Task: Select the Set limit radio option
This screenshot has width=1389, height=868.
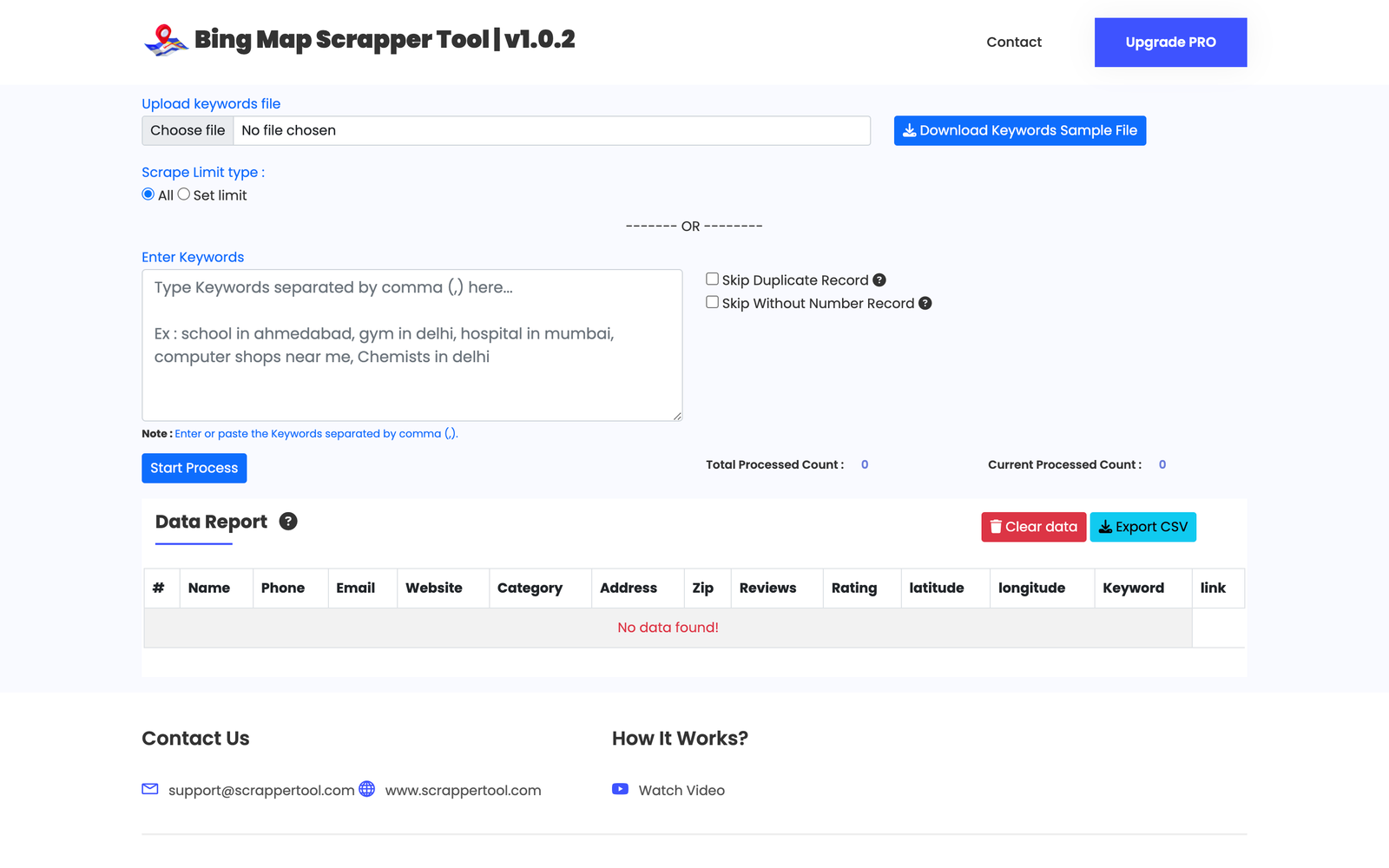Action: 184,194
